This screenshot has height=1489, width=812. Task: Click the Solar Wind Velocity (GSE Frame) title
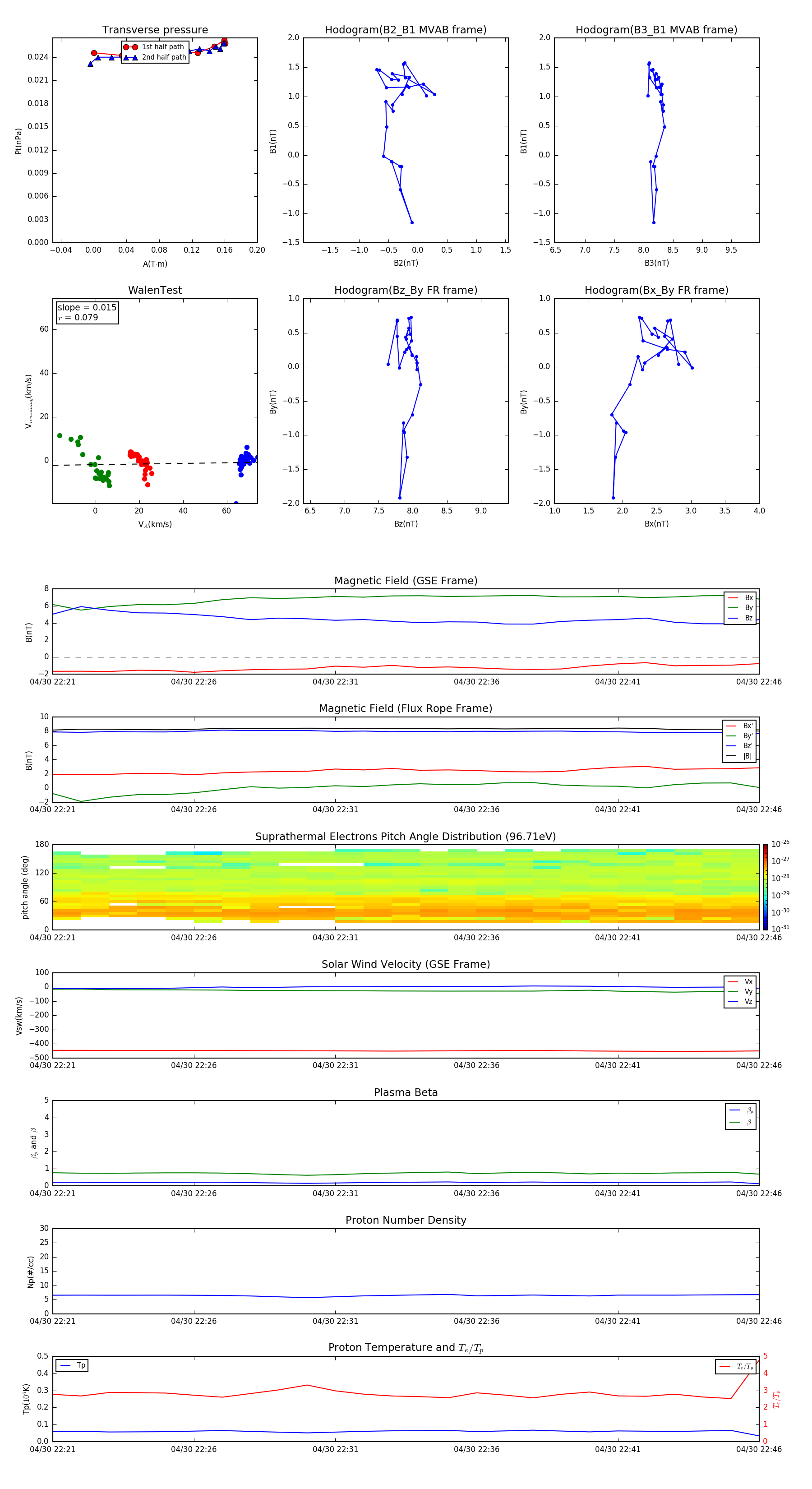point(405,964)
